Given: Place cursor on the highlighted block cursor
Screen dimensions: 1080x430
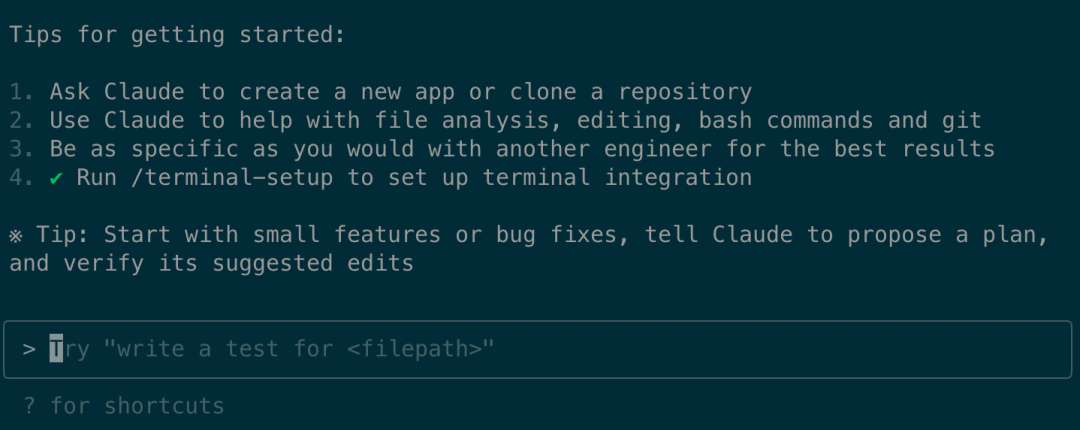Looking at the screenshot, I should click(x=56, y=350).
